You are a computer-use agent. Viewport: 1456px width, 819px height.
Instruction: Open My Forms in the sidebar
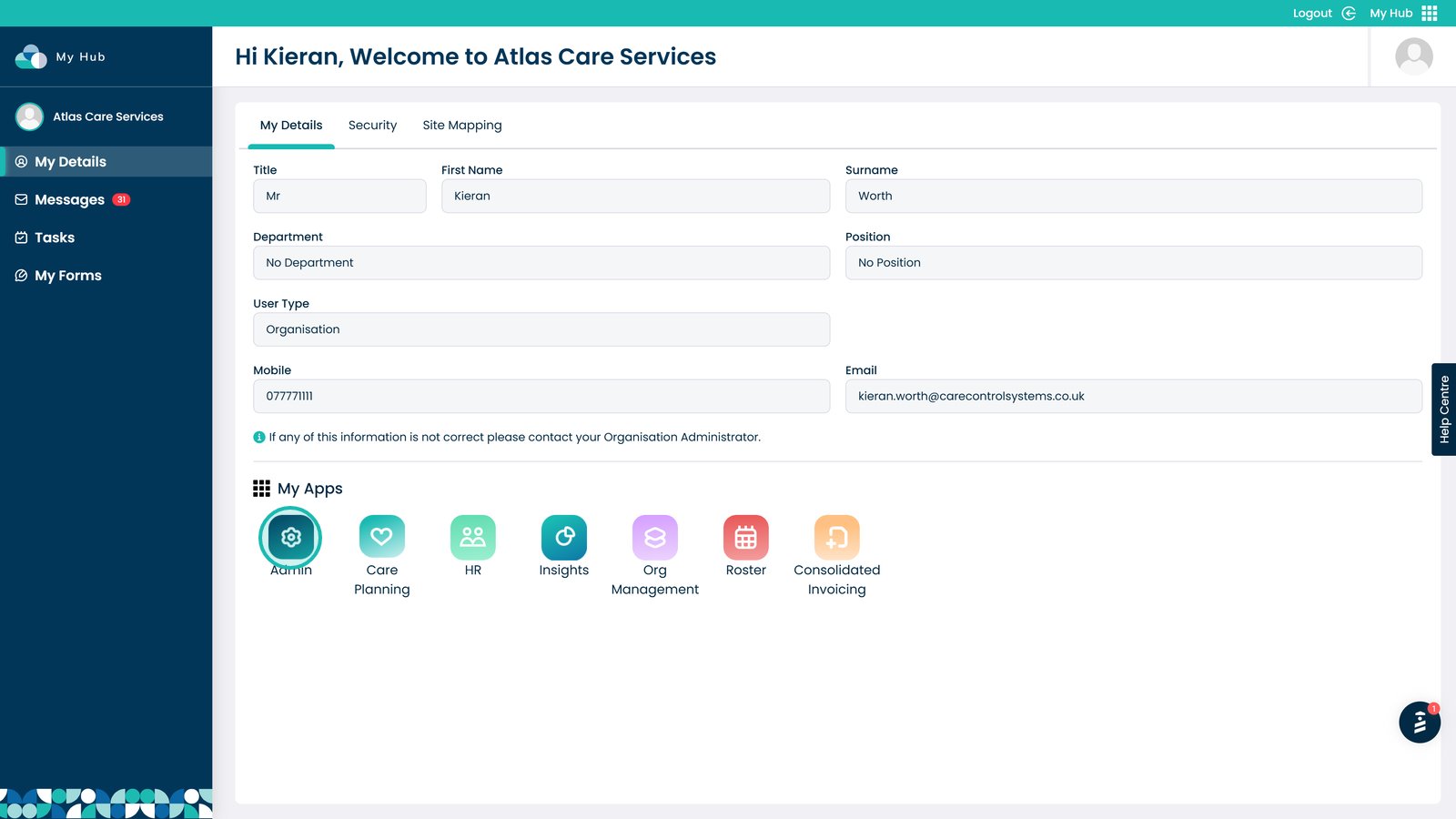click(x=68, y=276)
